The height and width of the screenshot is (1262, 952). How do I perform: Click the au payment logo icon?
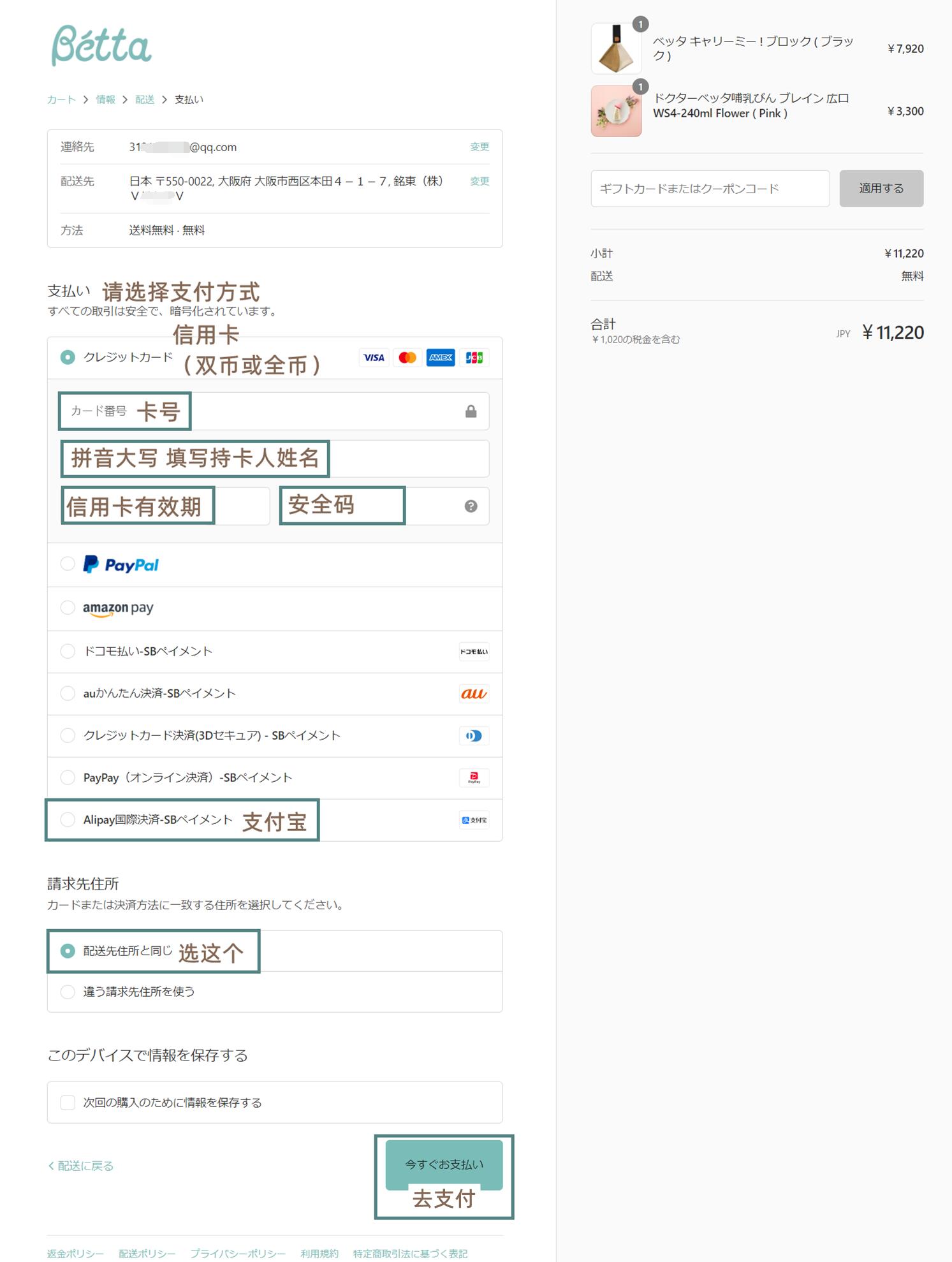(x=474, y=694)
